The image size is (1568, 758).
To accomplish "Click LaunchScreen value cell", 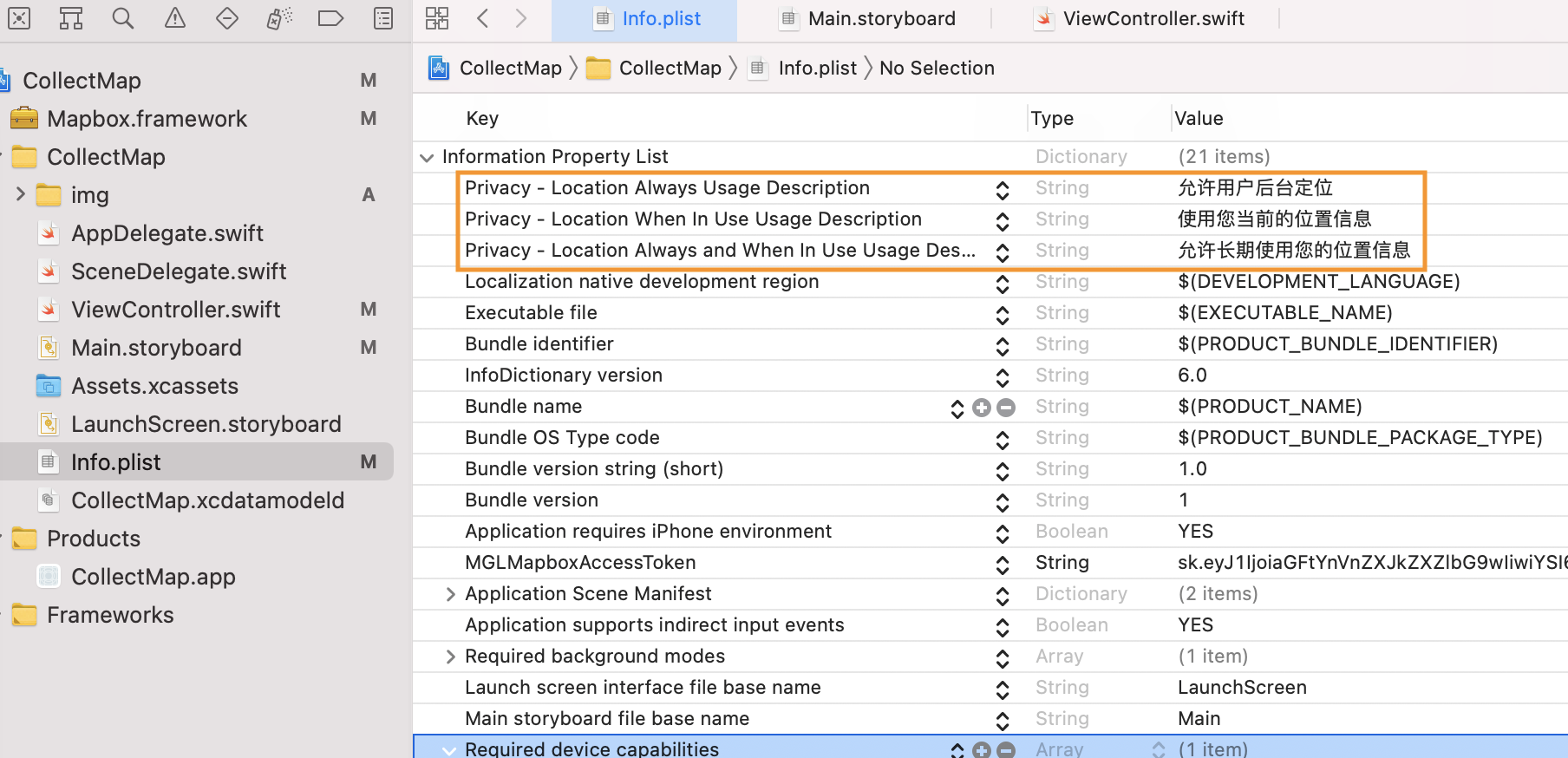I will click(x=1242, y=688).
